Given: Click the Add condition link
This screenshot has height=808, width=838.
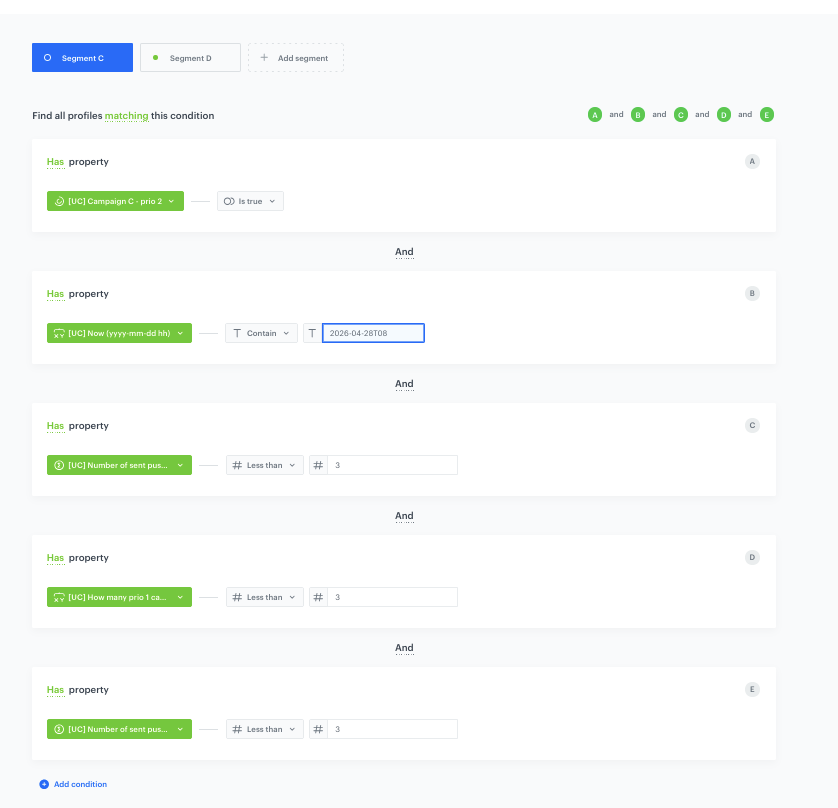Looking at the screenshot, I should (80, 784).
